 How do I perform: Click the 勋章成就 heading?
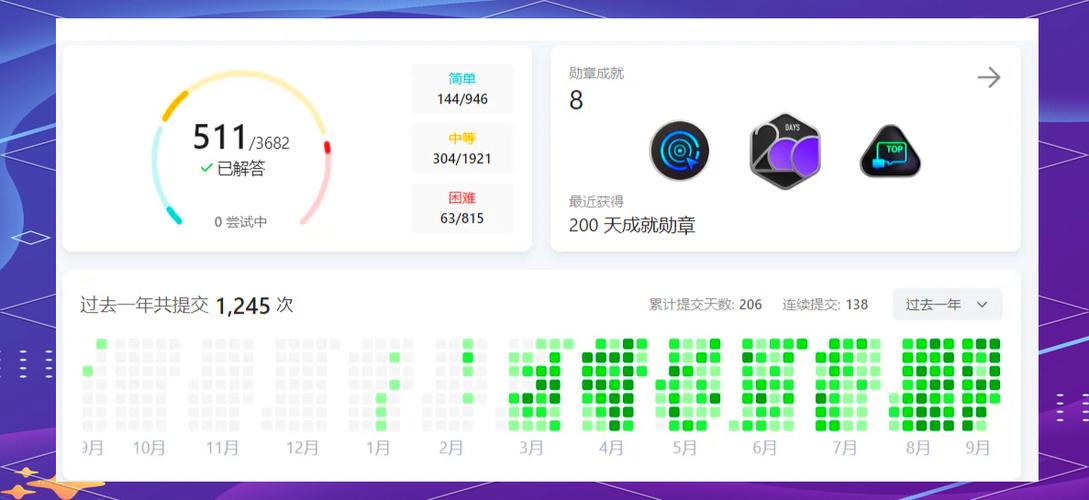click(x=597, y=74)
